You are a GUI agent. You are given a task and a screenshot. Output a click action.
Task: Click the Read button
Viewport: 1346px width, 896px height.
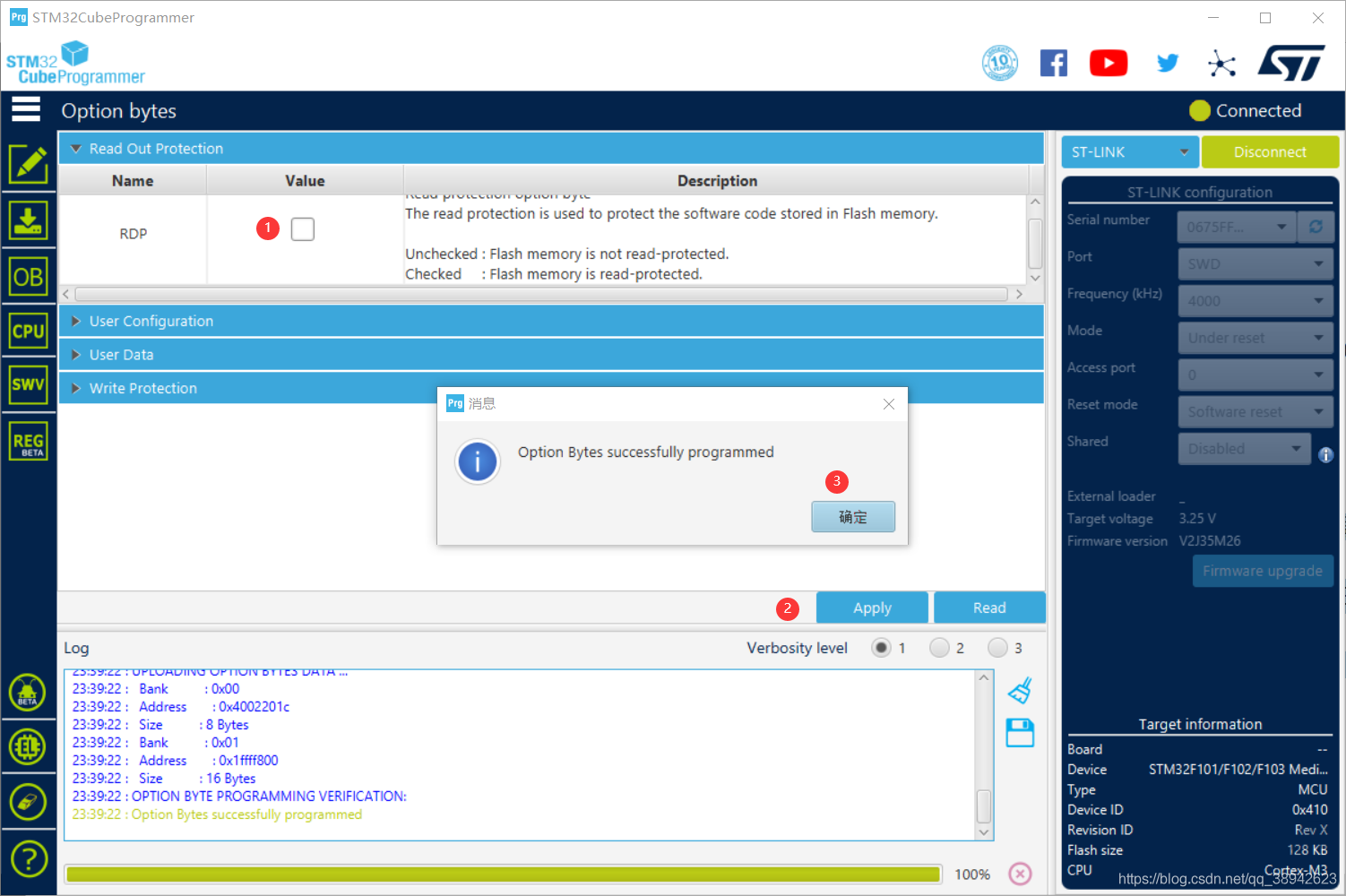pyautogui.click(x=989, y=607)
